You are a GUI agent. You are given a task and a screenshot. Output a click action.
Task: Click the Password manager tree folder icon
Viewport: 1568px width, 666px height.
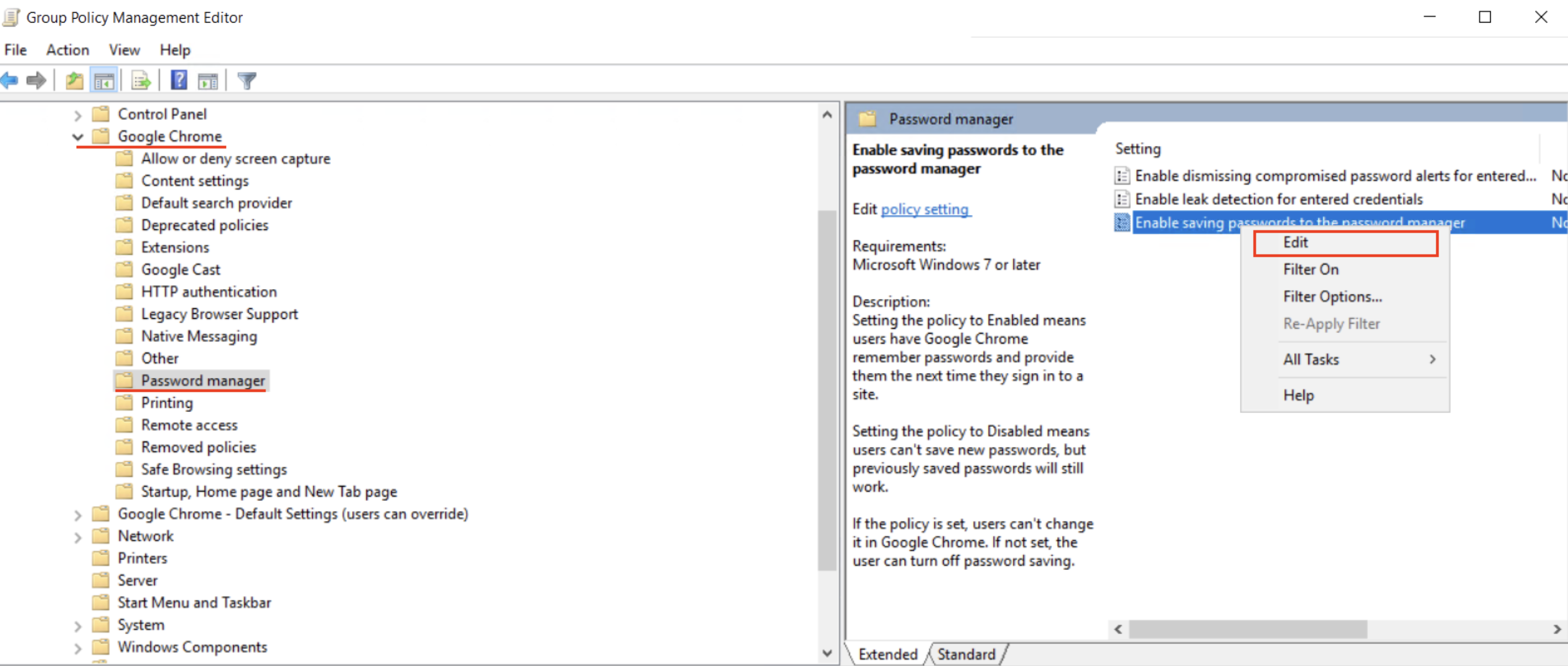[124, 381]
